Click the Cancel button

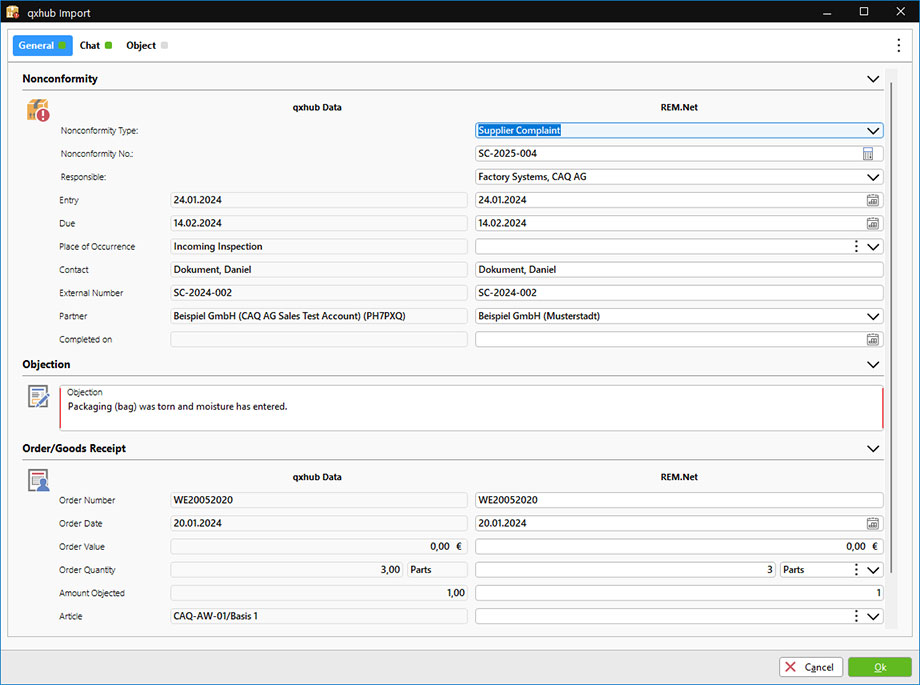click(x=810, y=667)
